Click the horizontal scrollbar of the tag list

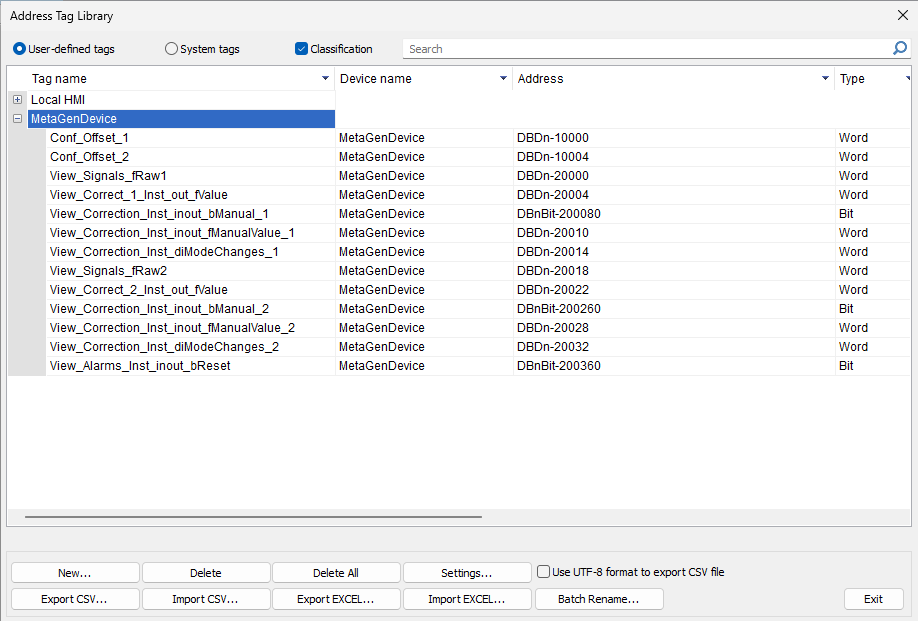coord(253,517)
